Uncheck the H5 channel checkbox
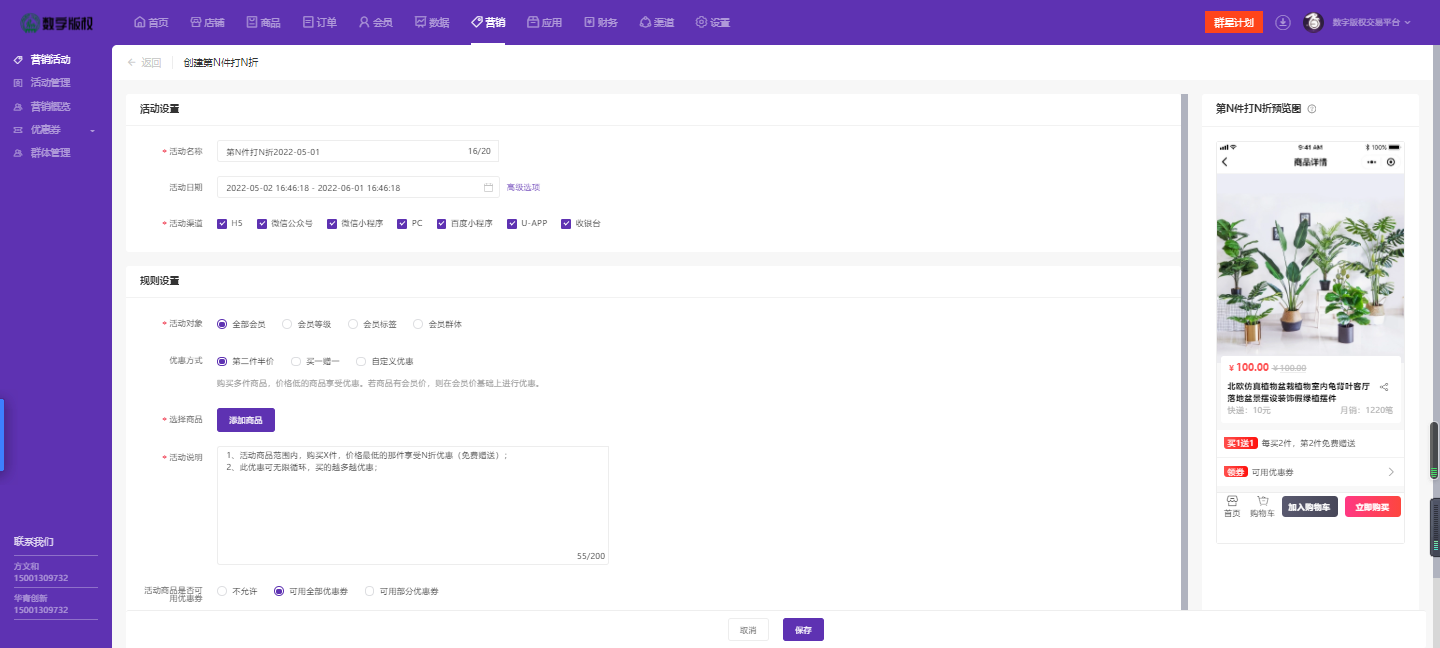 (222, 223)
